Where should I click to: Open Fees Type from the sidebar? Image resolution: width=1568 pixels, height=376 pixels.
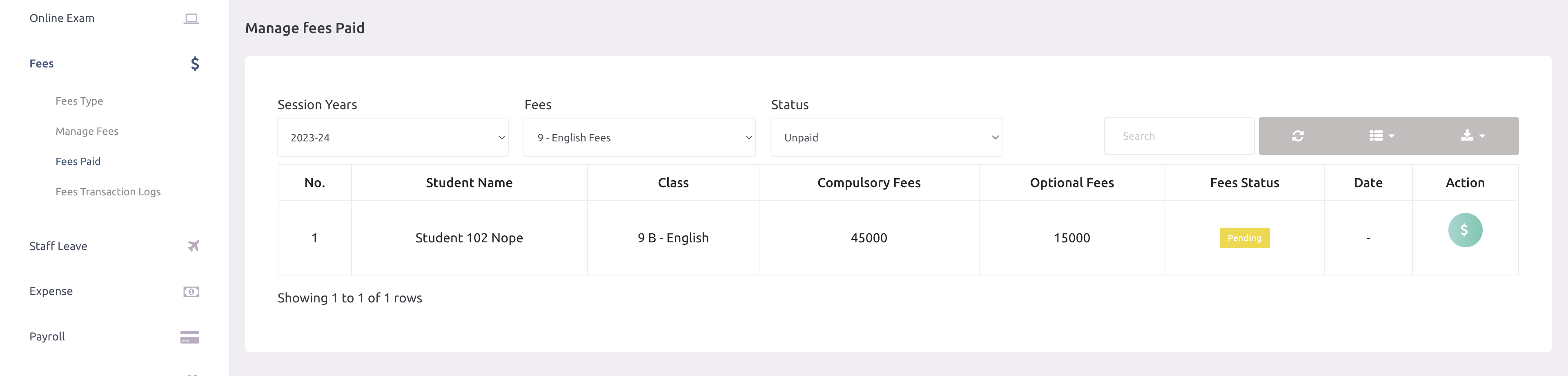(80, 101)
